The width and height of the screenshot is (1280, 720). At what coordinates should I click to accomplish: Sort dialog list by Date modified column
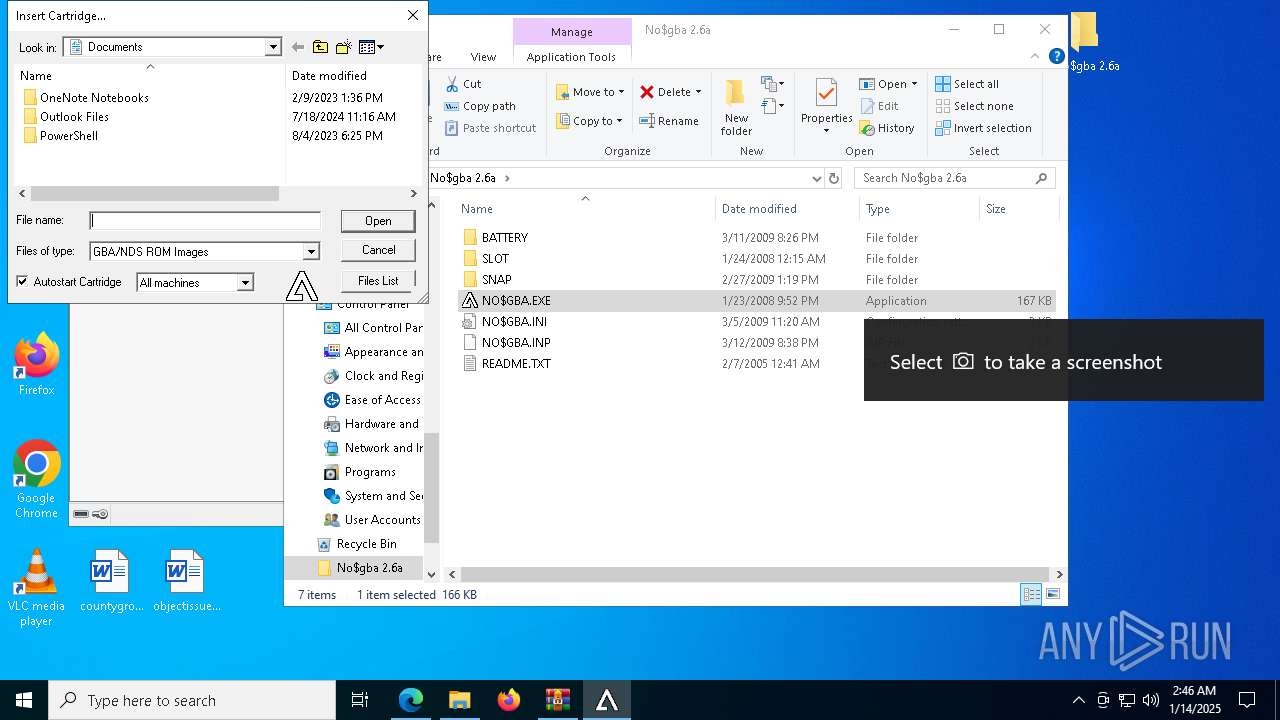[x=329, y=76]
